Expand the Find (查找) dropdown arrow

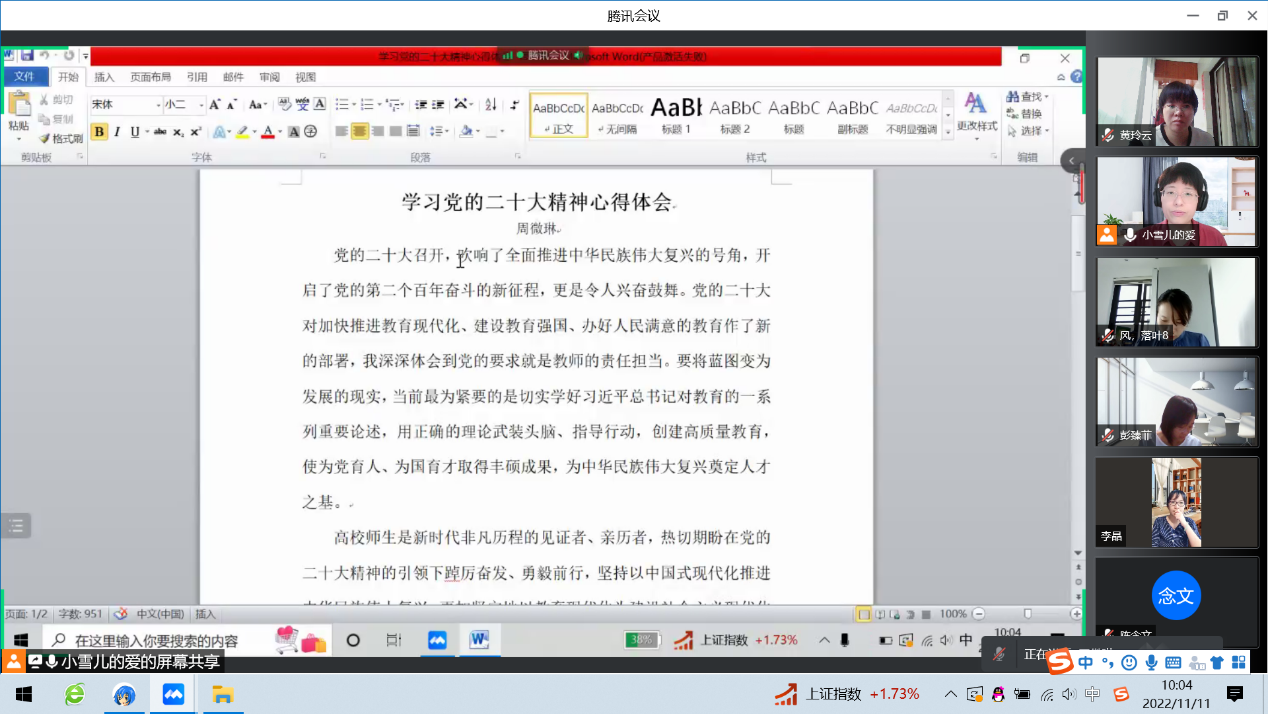(x=1046, y=97)
